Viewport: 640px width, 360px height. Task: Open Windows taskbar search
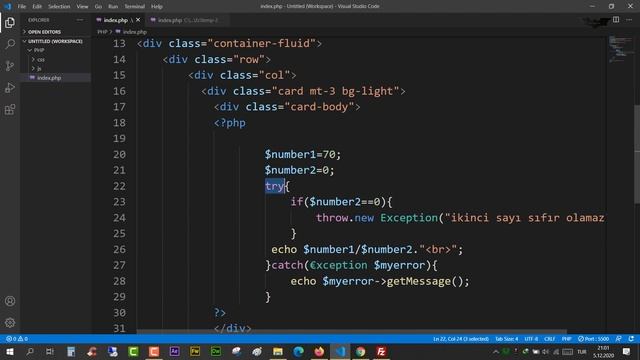tap(30, 351)
